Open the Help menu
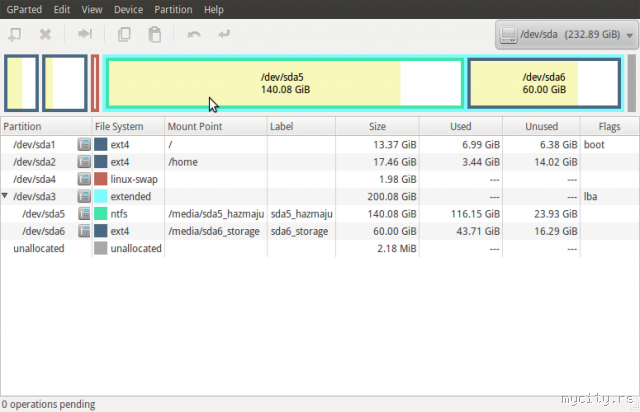This screenshot has height=412, width=640. point(213,9)
